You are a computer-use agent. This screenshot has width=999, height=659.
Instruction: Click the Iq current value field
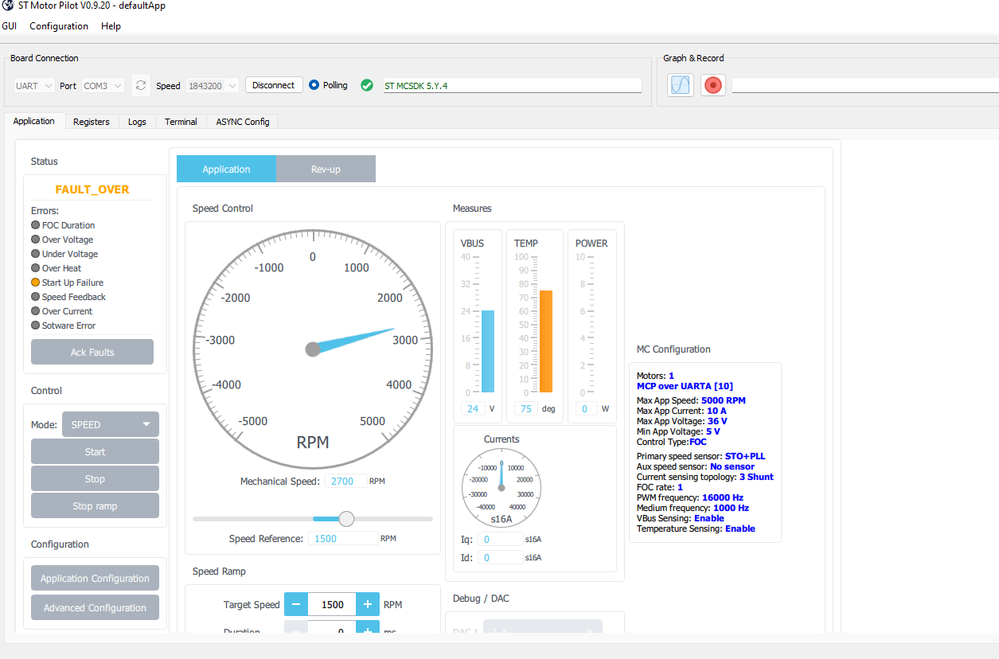tap(500, 539)
